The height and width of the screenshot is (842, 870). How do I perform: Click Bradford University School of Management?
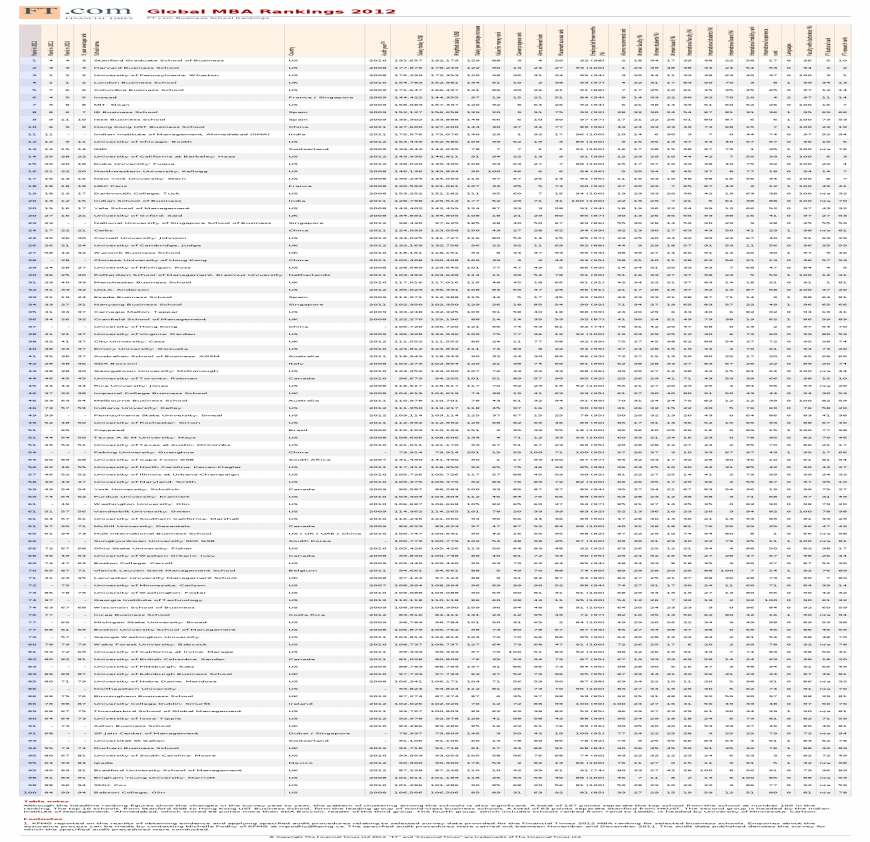click(x=167, y=770)
